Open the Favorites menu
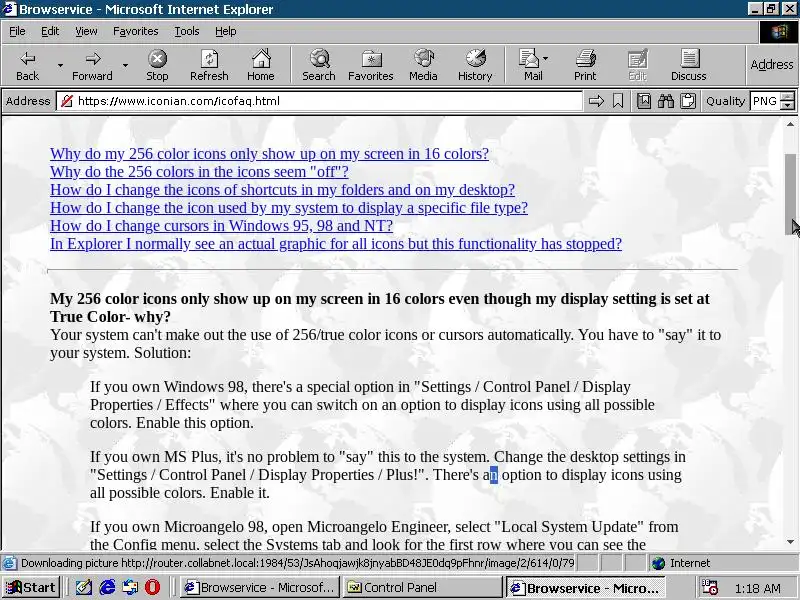This screenshot has height=600, width=800. coord(136,32)
